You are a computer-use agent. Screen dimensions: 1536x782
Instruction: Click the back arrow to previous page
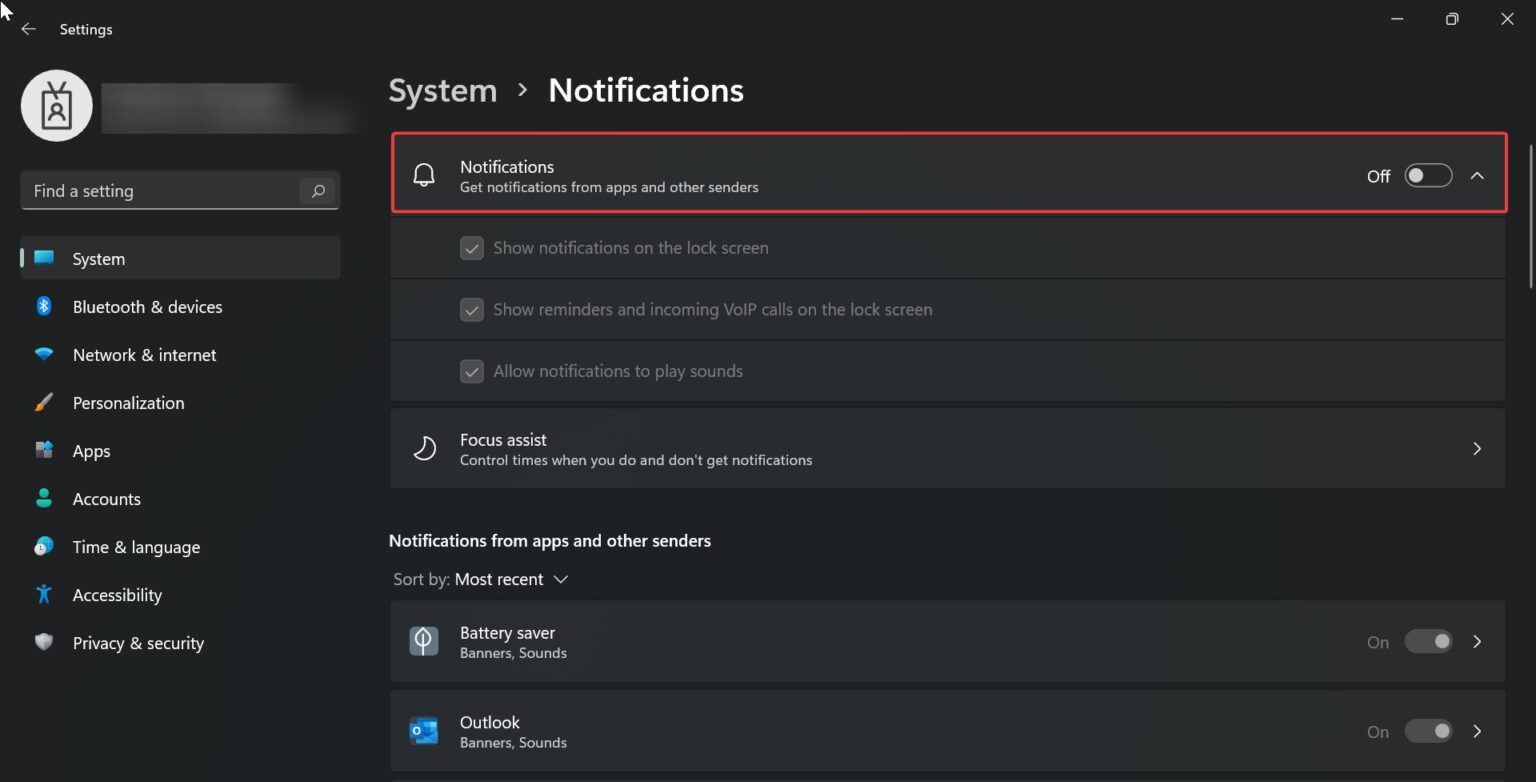coord(27,29)
